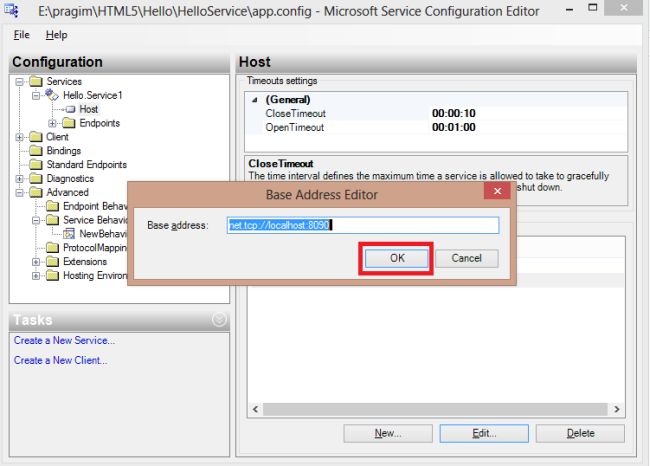Viewport: 650px width, 466px height.
Task: Click the New... base address button
Action: pos(388,433)
